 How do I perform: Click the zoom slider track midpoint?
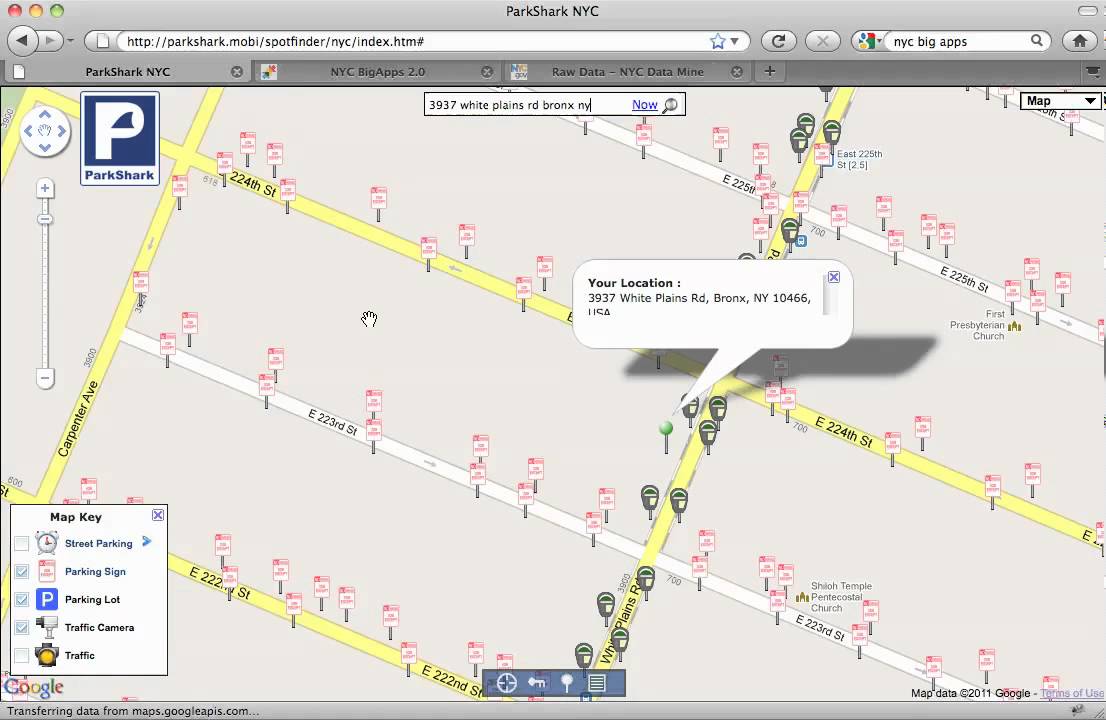44,283
